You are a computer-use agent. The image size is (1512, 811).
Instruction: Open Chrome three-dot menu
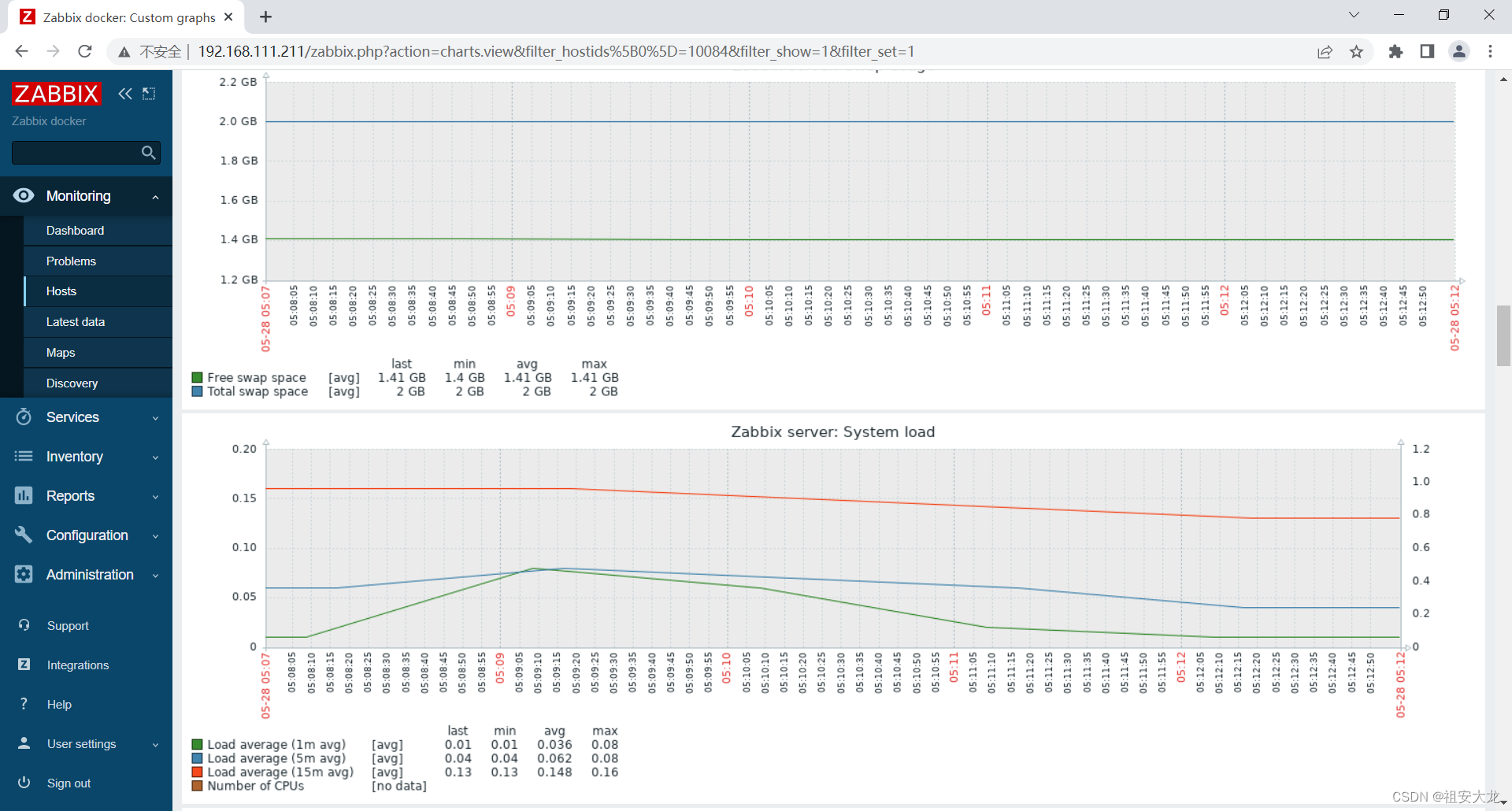1490,51
